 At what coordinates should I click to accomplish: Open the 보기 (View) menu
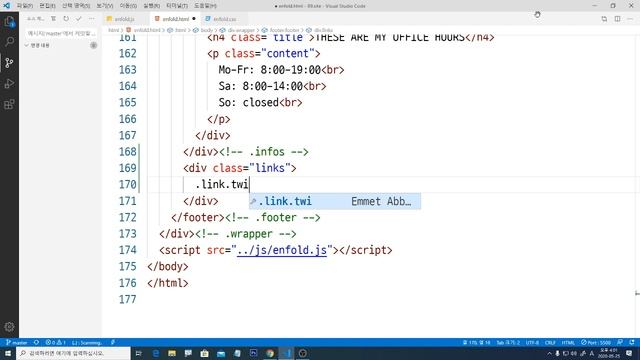pos(104,6)
